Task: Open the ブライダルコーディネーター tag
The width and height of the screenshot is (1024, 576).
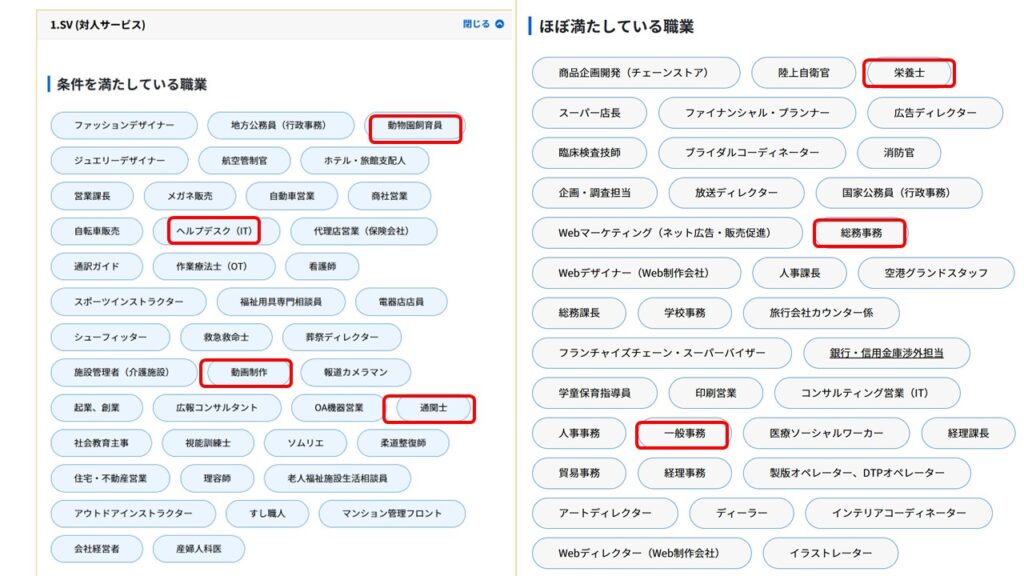Action: [x=751, y=153]
